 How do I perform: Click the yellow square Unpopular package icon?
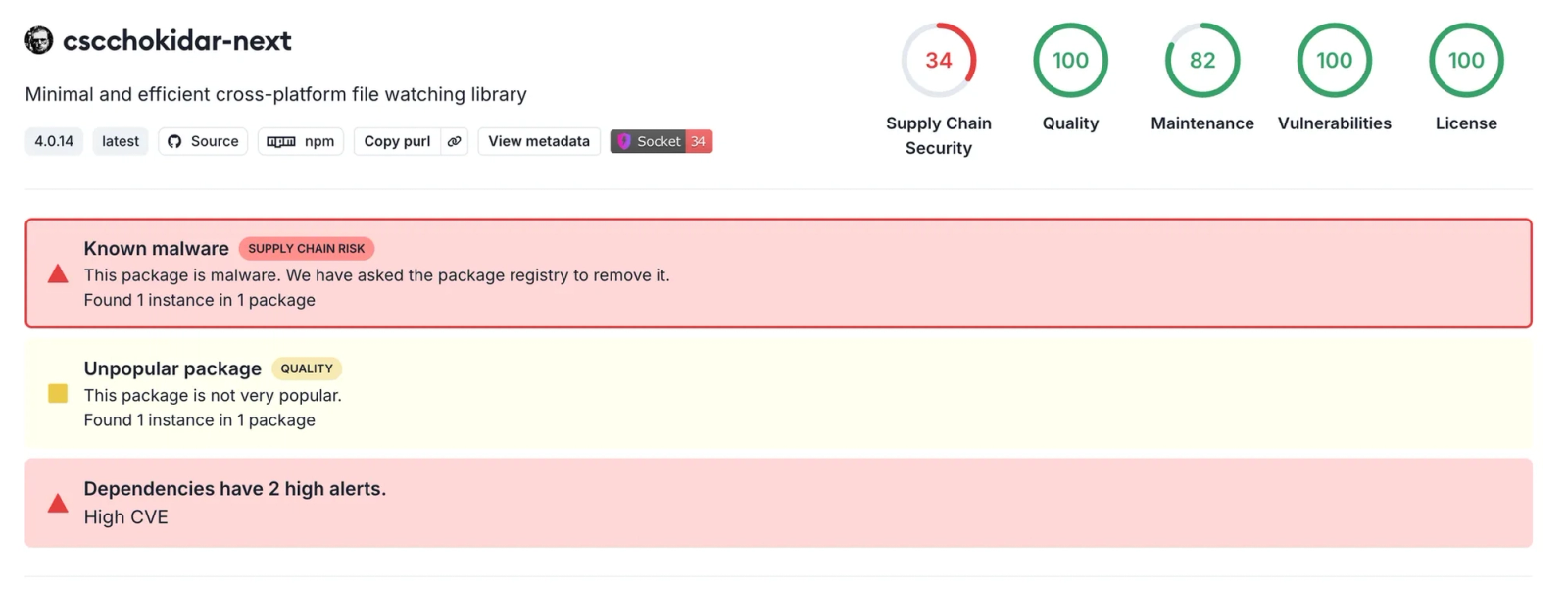click(58, 393)
